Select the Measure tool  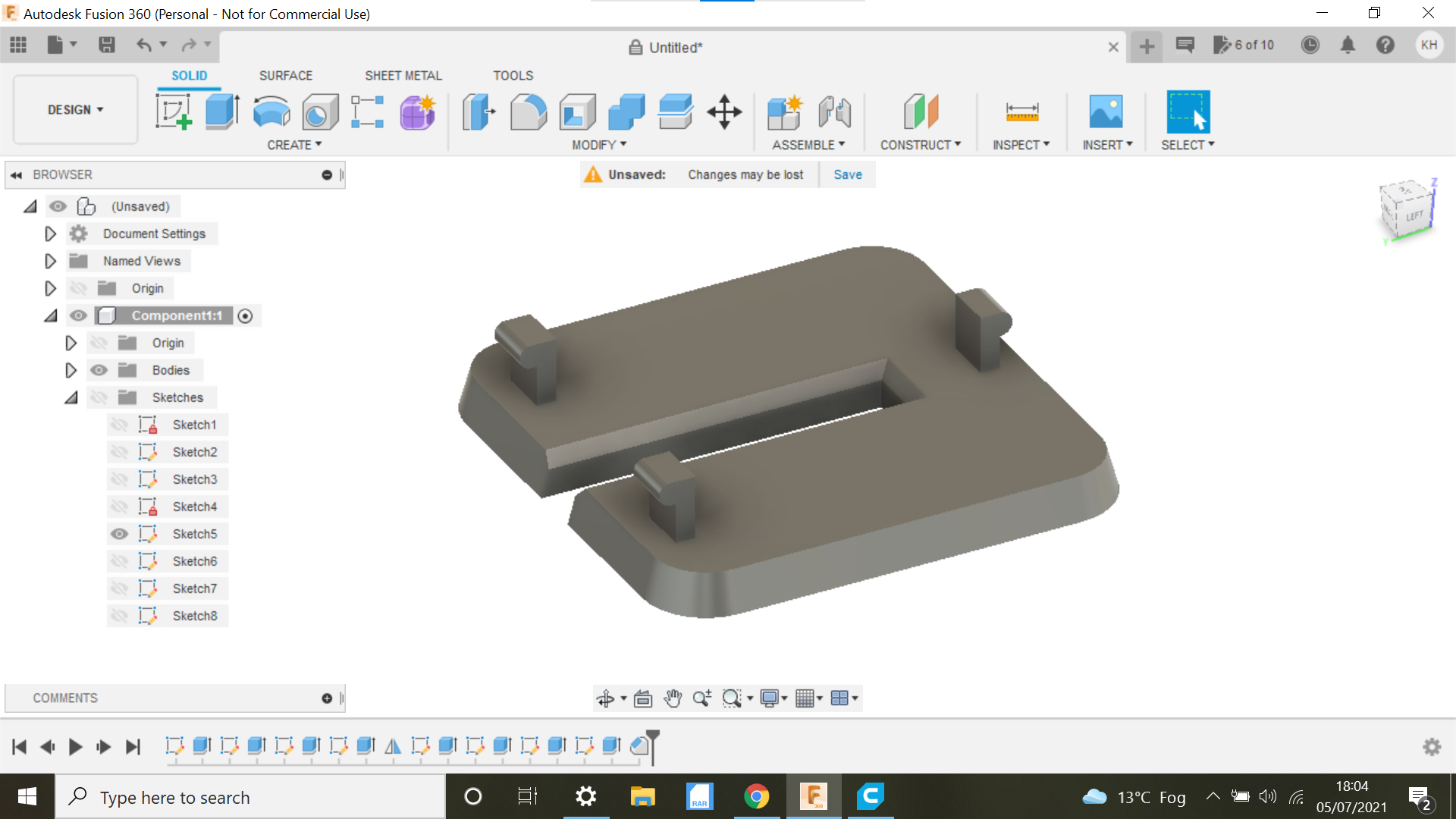point(1021,112)
